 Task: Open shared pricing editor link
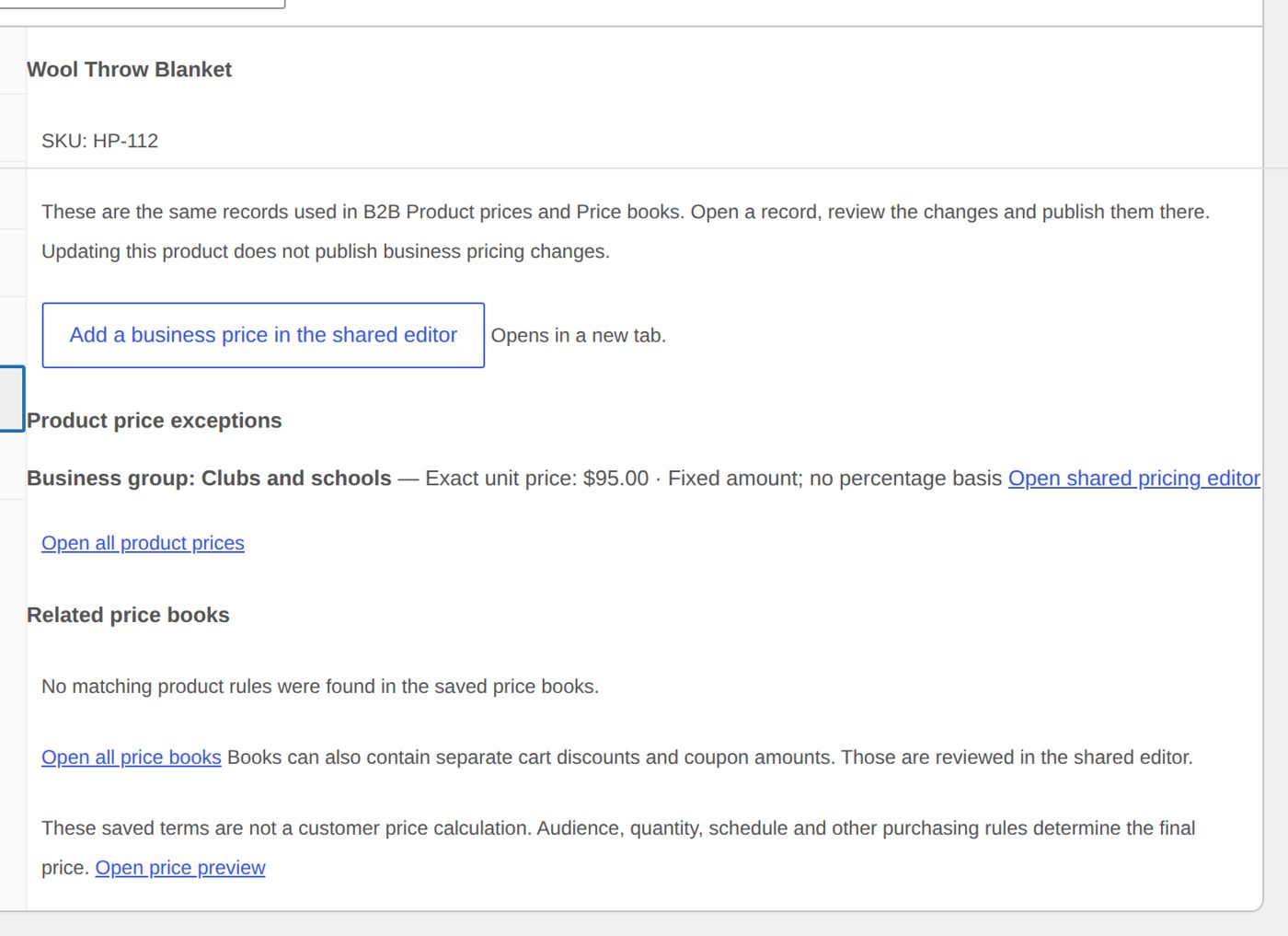tap(1133, 479)
